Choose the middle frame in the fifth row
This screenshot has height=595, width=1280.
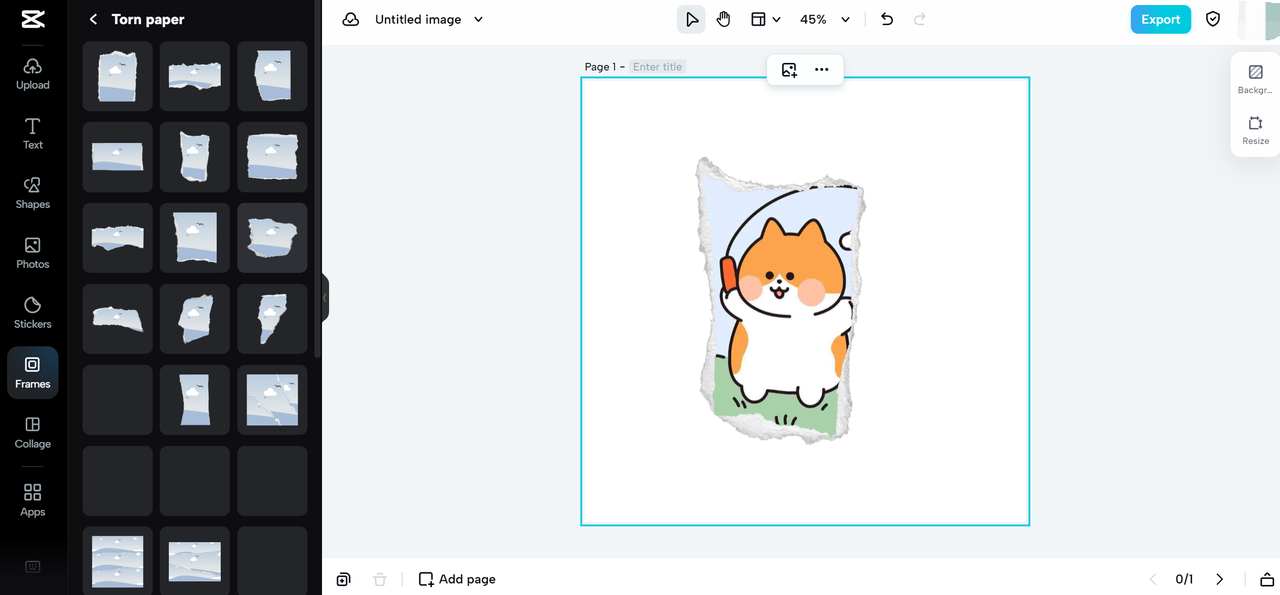tap(195, 400)
